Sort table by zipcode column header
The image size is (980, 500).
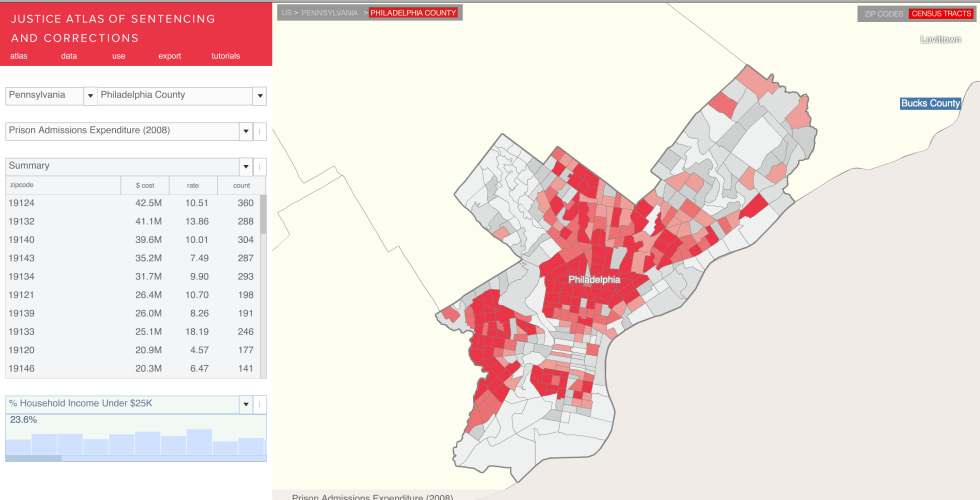click(x=62, y=185)
